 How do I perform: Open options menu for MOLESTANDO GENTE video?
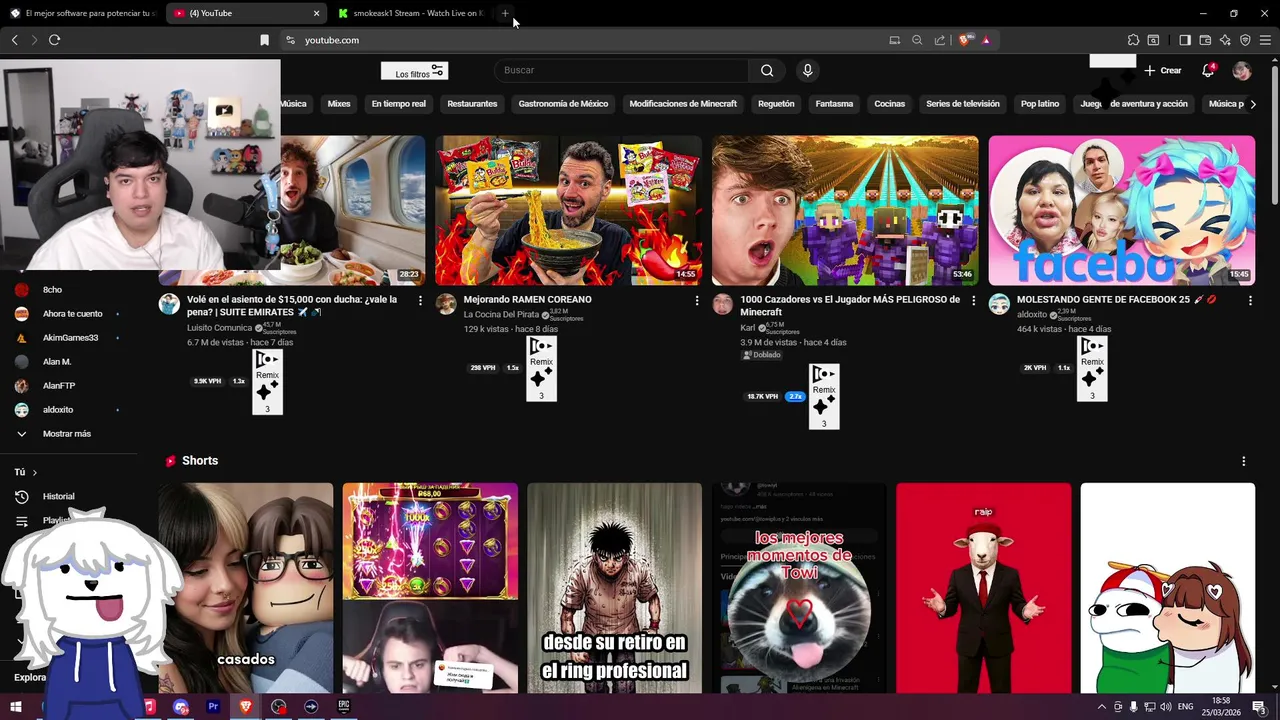click(x=1250, y=300)
